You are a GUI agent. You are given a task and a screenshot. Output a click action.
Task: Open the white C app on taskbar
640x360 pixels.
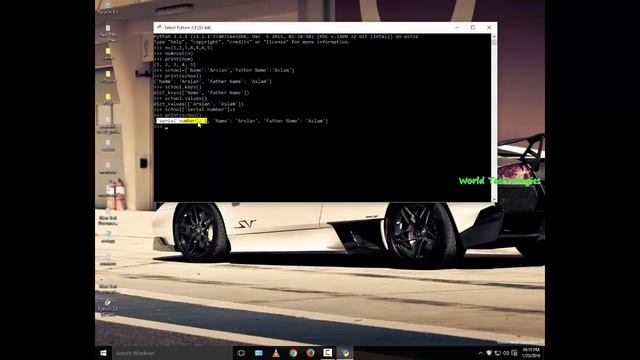[x=327, y=353]
